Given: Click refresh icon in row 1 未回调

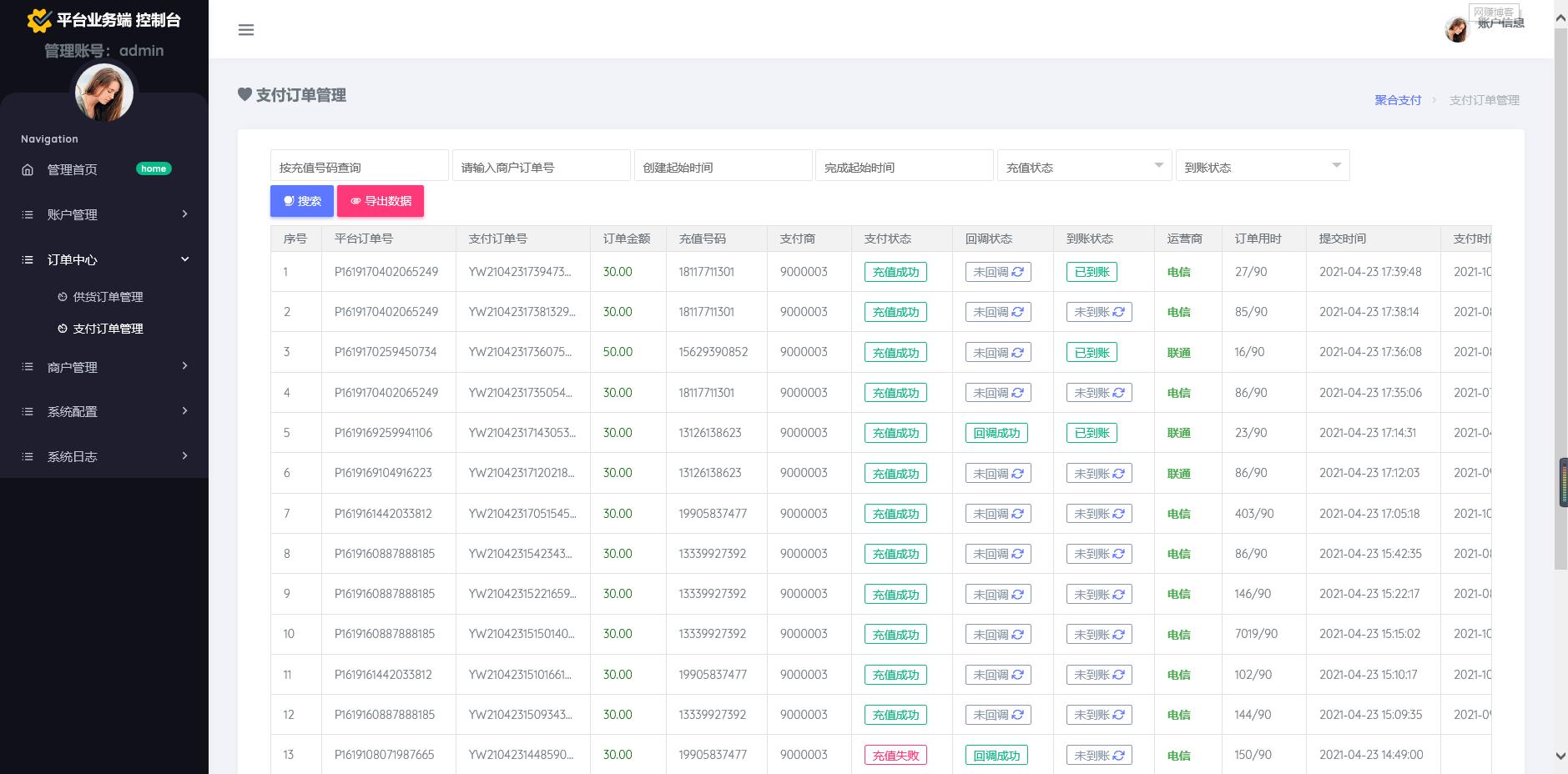Looking at the screenshot, I should tap(1018, 272).
